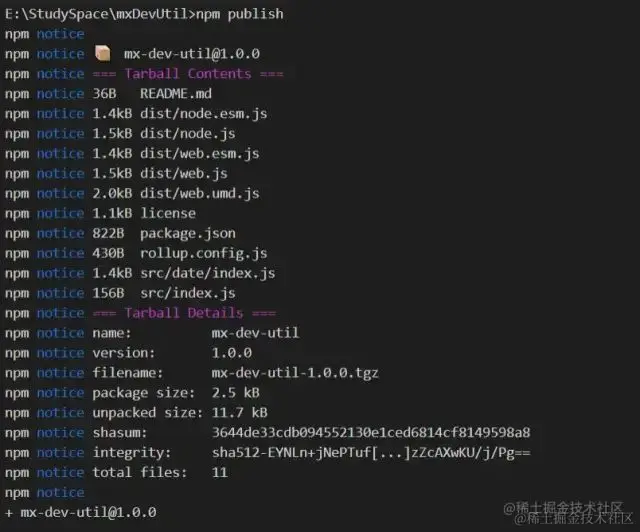Image resolution: width=640 pixels, height=532 pixels.
Task: Click the total files count 11
Action: 220,473
